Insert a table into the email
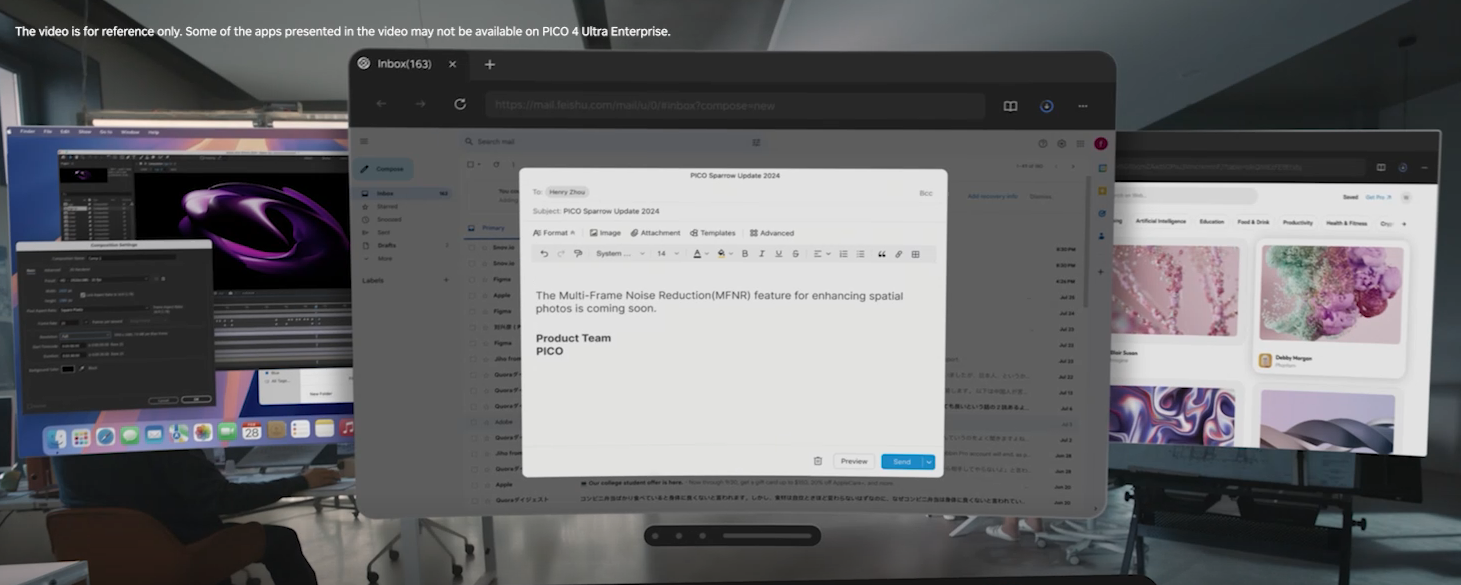 pyautogui.click(x=915, y=254)
